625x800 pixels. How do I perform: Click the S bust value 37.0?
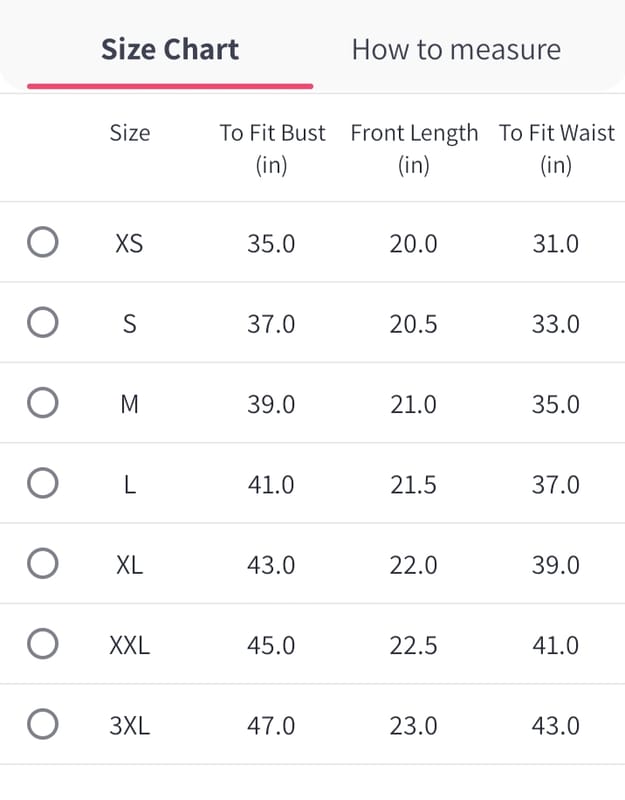pyautogui.click(x=271, y=324)
